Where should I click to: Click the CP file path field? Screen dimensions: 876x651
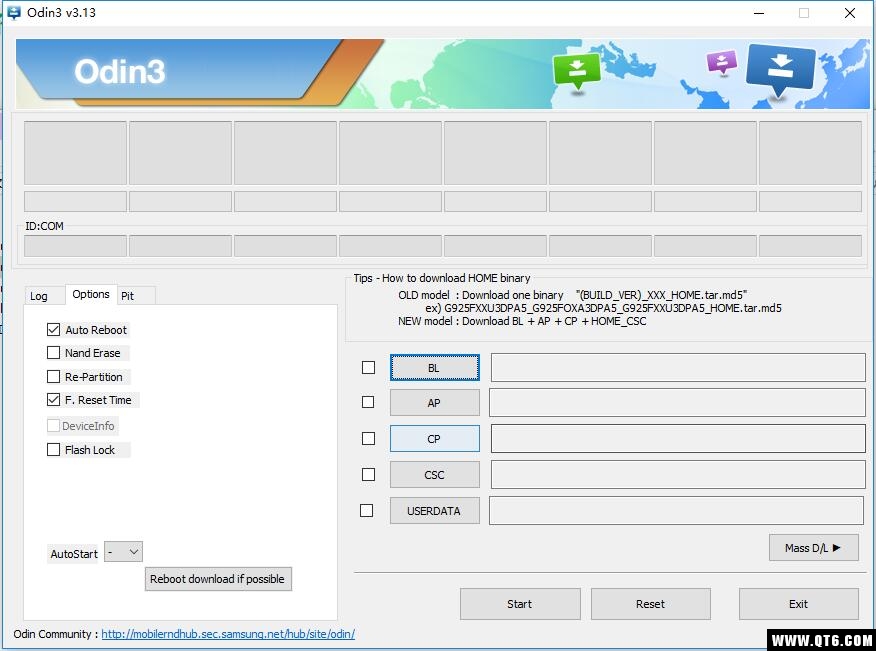coord(678,438)
